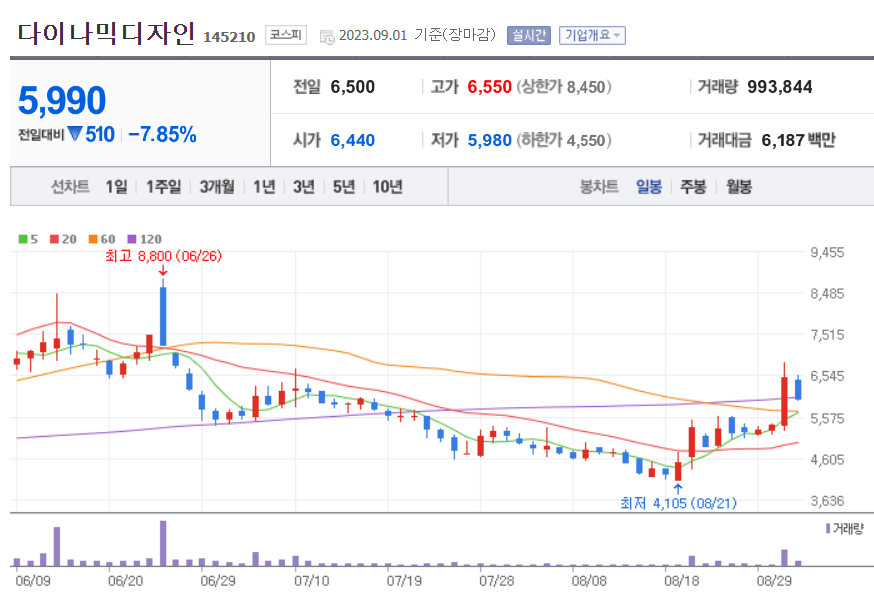Click the tallest volume bar near 06/26

point(163,544)
